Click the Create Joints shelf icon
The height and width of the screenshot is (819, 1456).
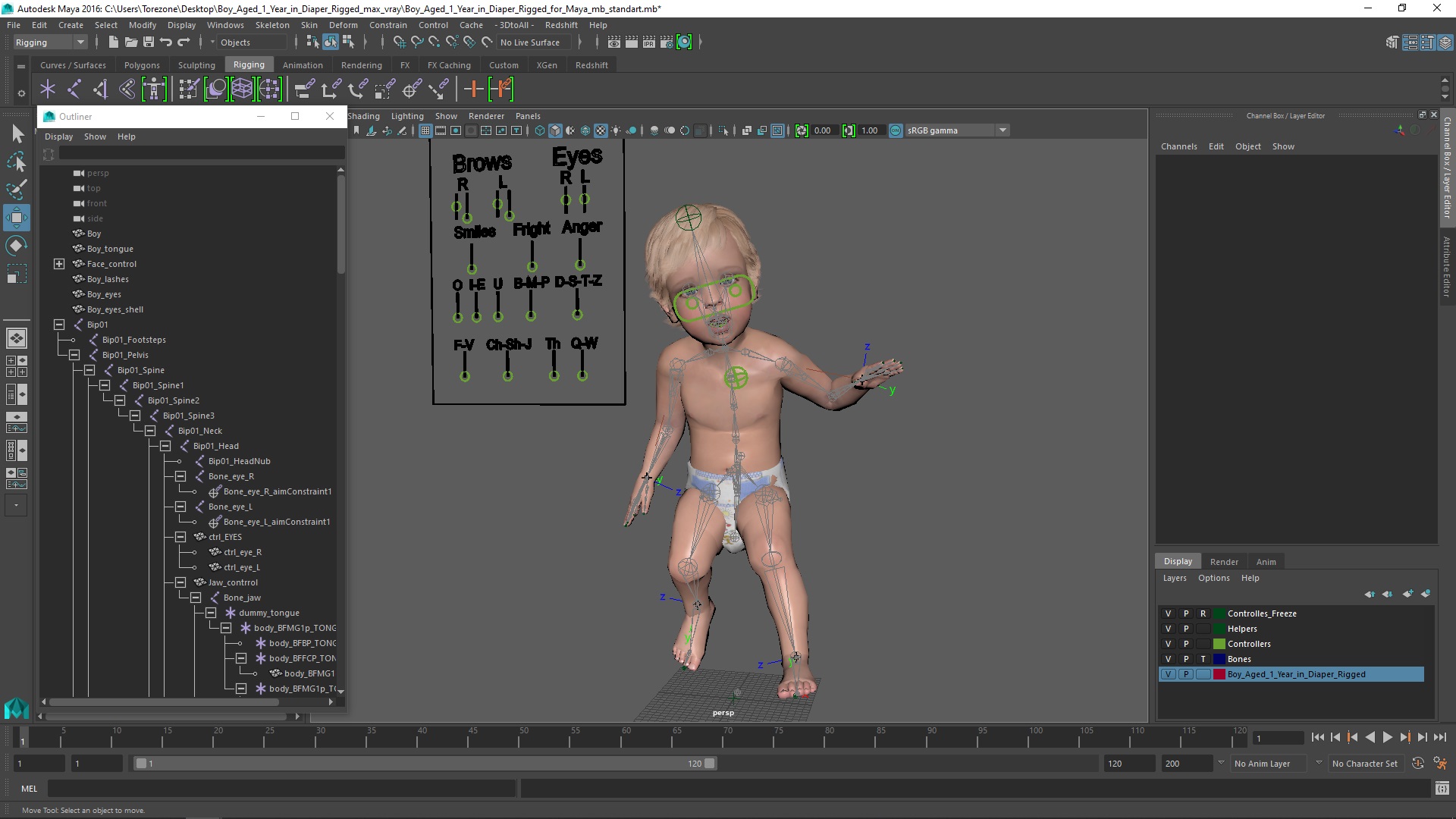(74, 89)
